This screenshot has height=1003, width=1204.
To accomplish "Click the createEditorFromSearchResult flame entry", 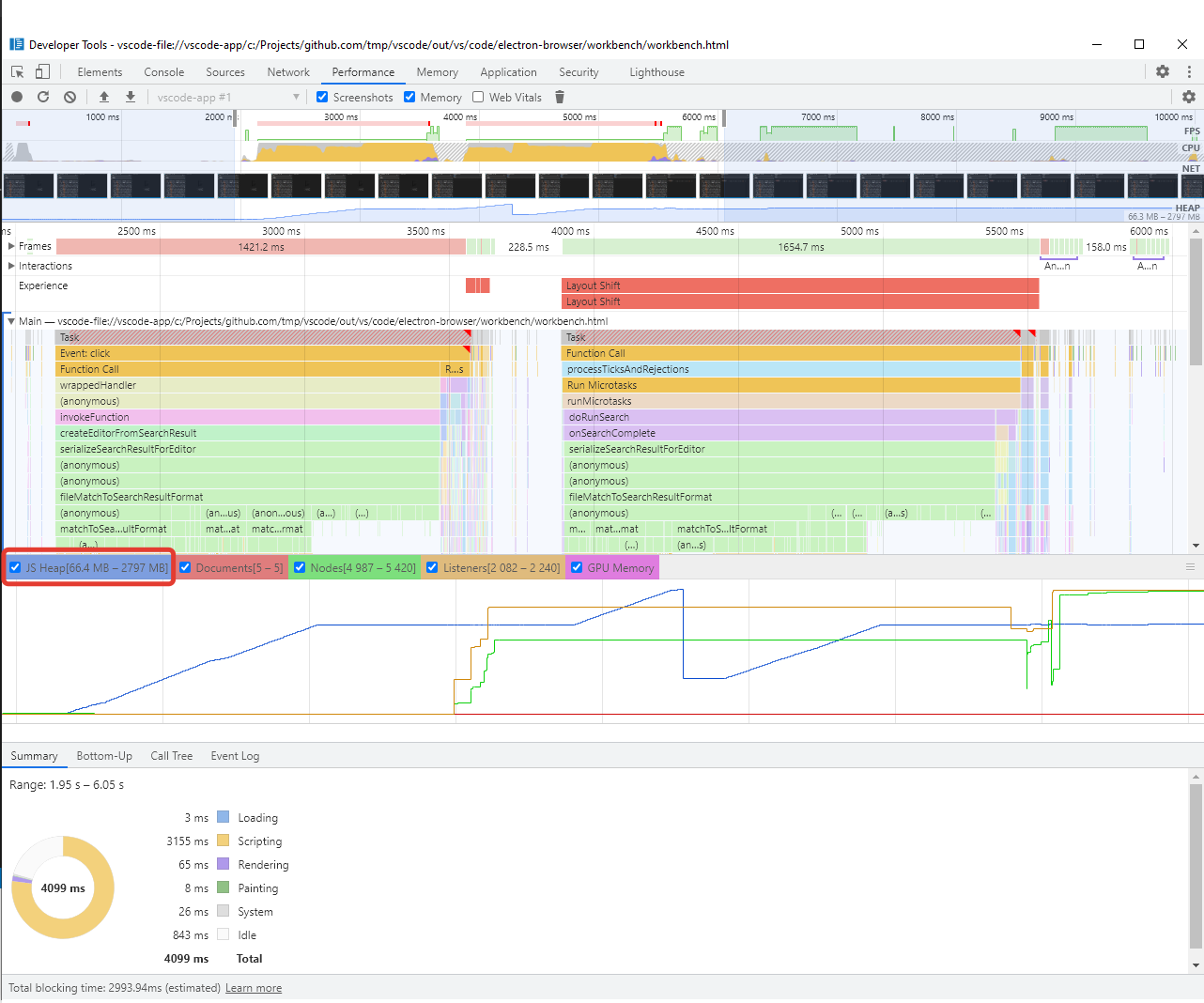I will 248,433.
